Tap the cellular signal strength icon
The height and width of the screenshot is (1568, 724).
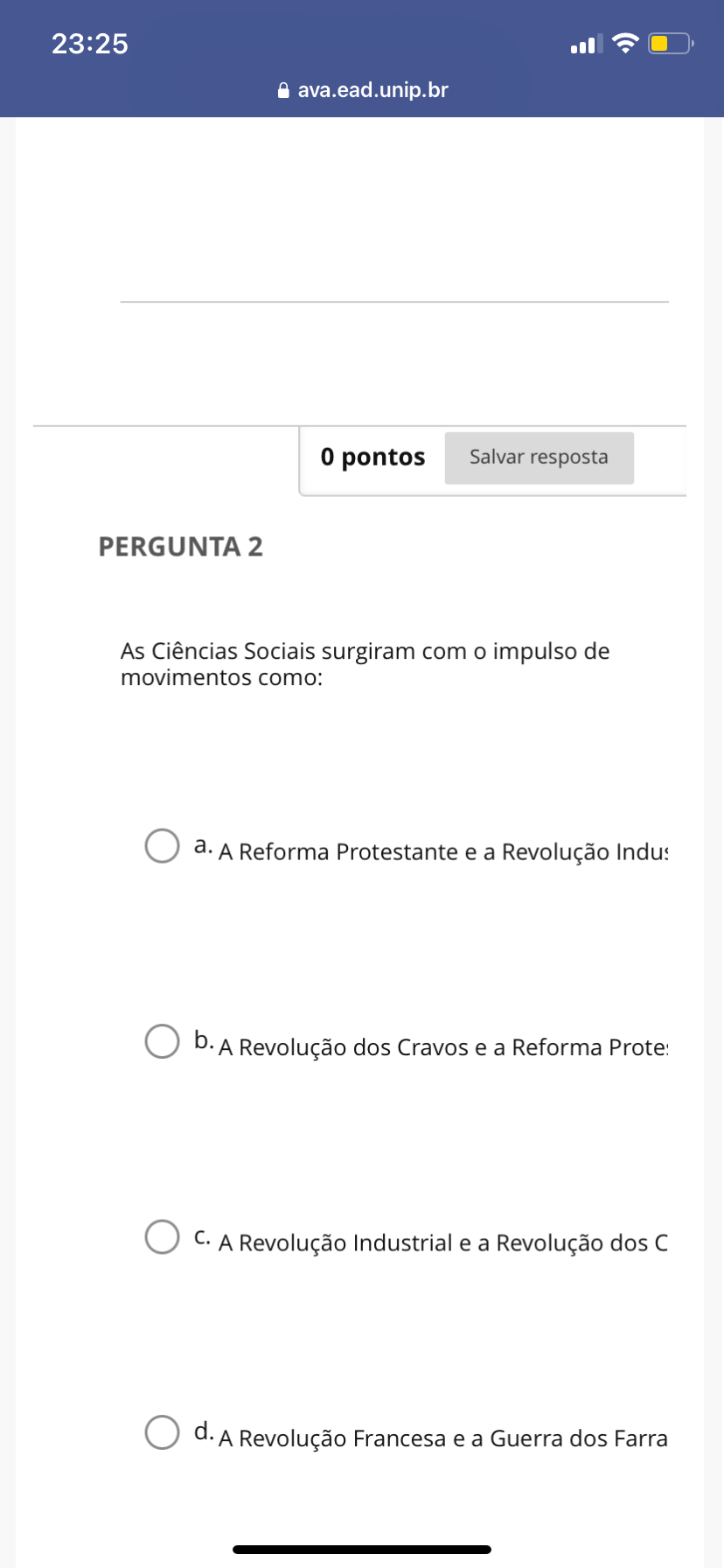pyautogui.click(x=586, y=44)
